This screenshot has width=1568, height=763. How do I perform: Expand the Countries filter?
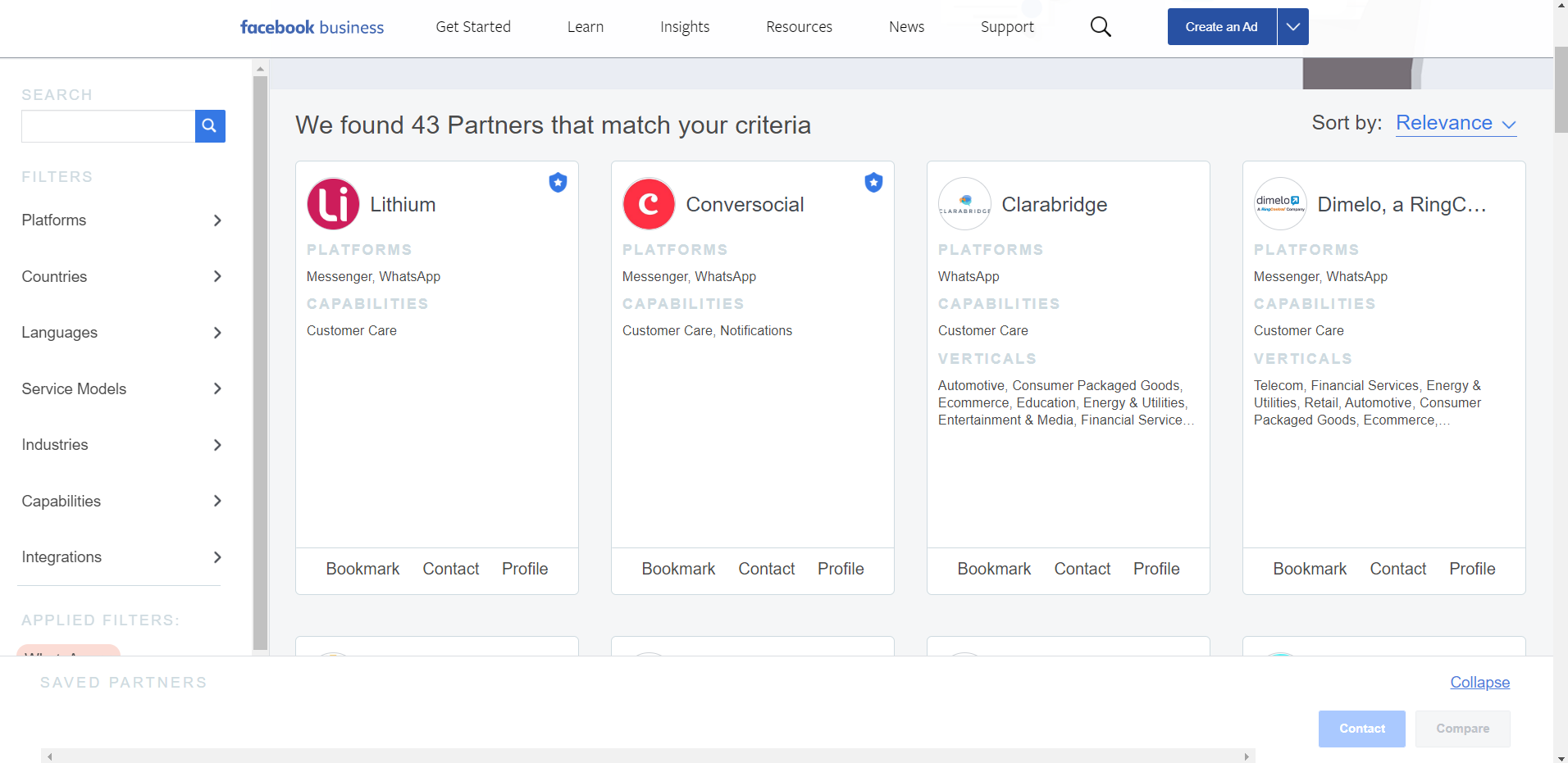(121, 276)
